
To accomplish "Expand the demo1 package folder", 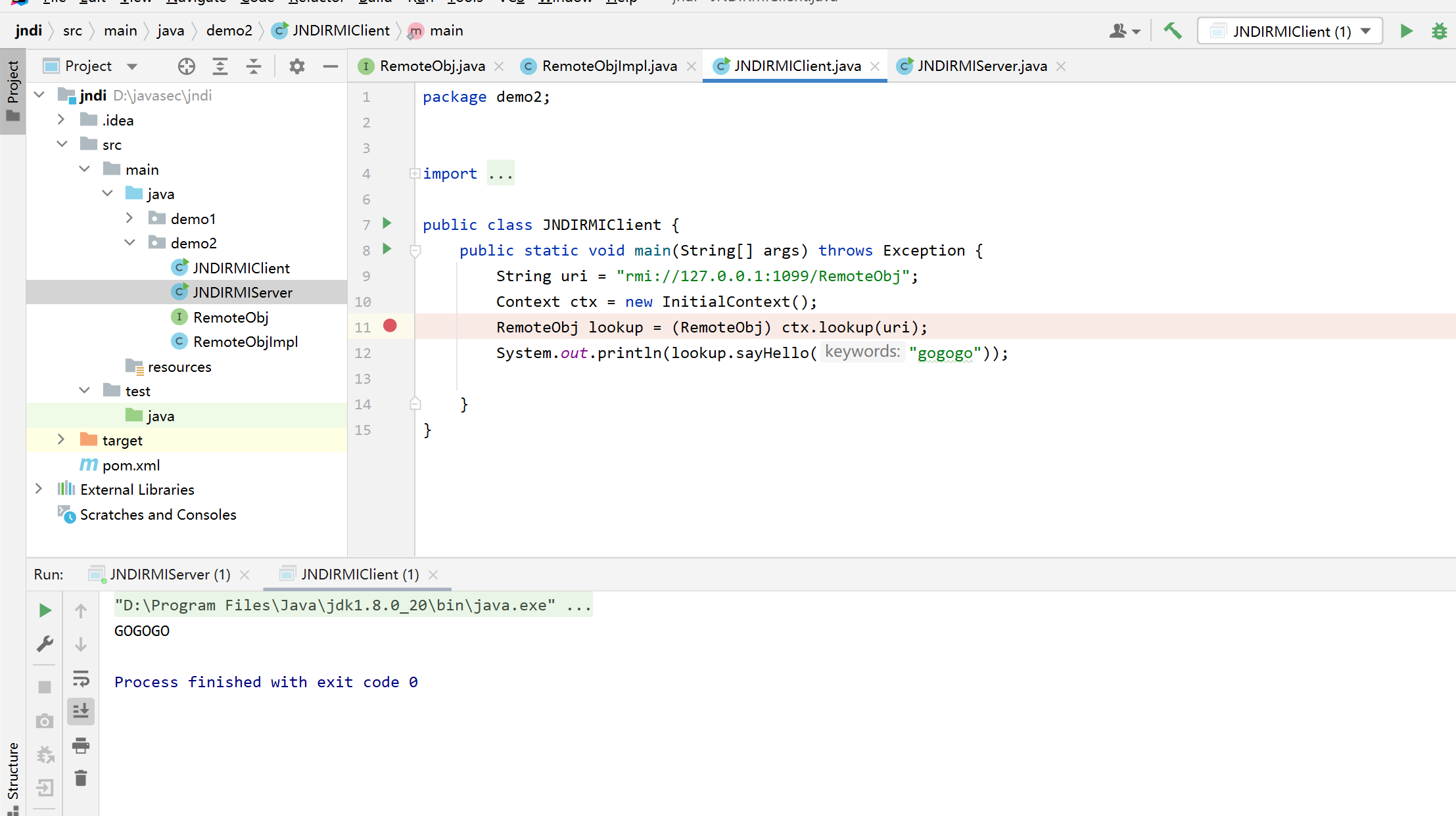I will pyautogui.click(x=129, y=218).
